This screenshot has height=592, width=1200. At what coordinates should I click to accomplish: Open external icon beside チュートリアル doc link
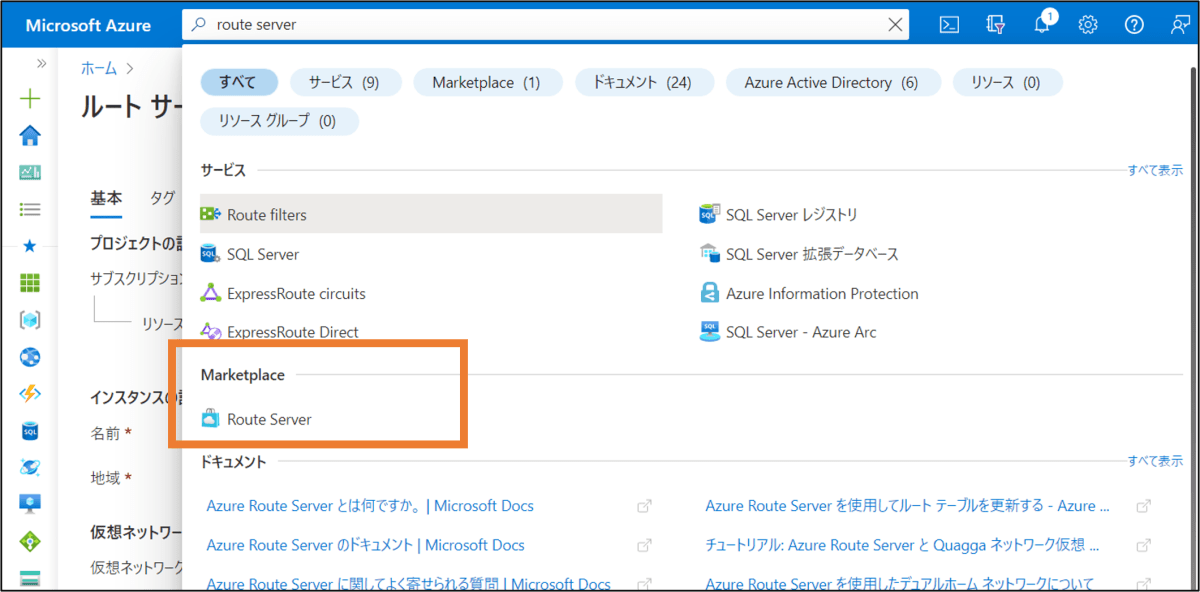click(x=1143, y=545)
